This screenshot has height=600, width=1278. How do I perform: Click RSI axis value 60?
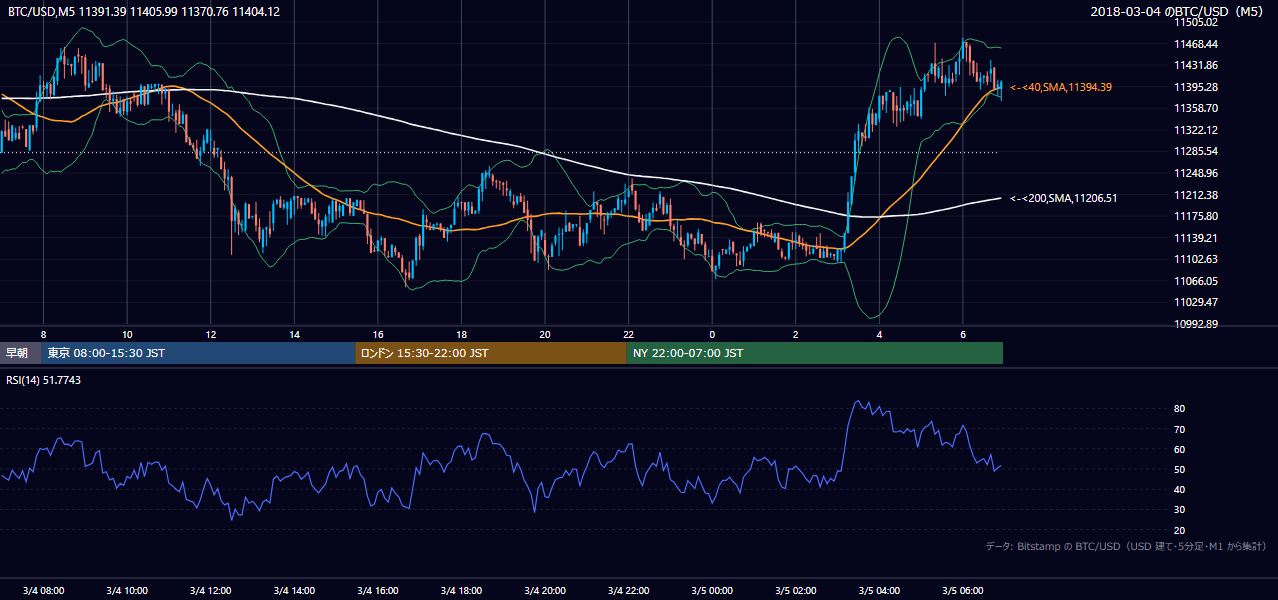(x=1179, y=449)
